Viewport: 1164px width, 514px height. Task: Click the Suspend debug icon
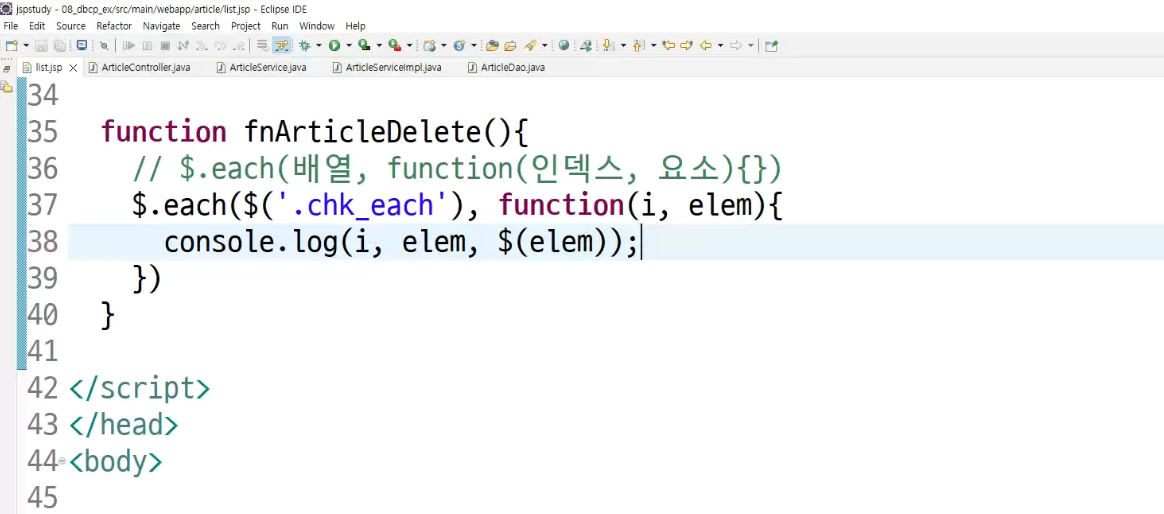coord(147,45)
